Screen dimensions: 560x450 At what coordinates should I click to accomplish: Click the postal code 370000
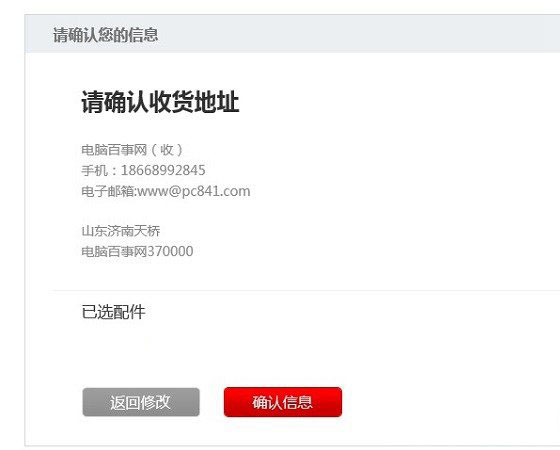tap(170, 251)
